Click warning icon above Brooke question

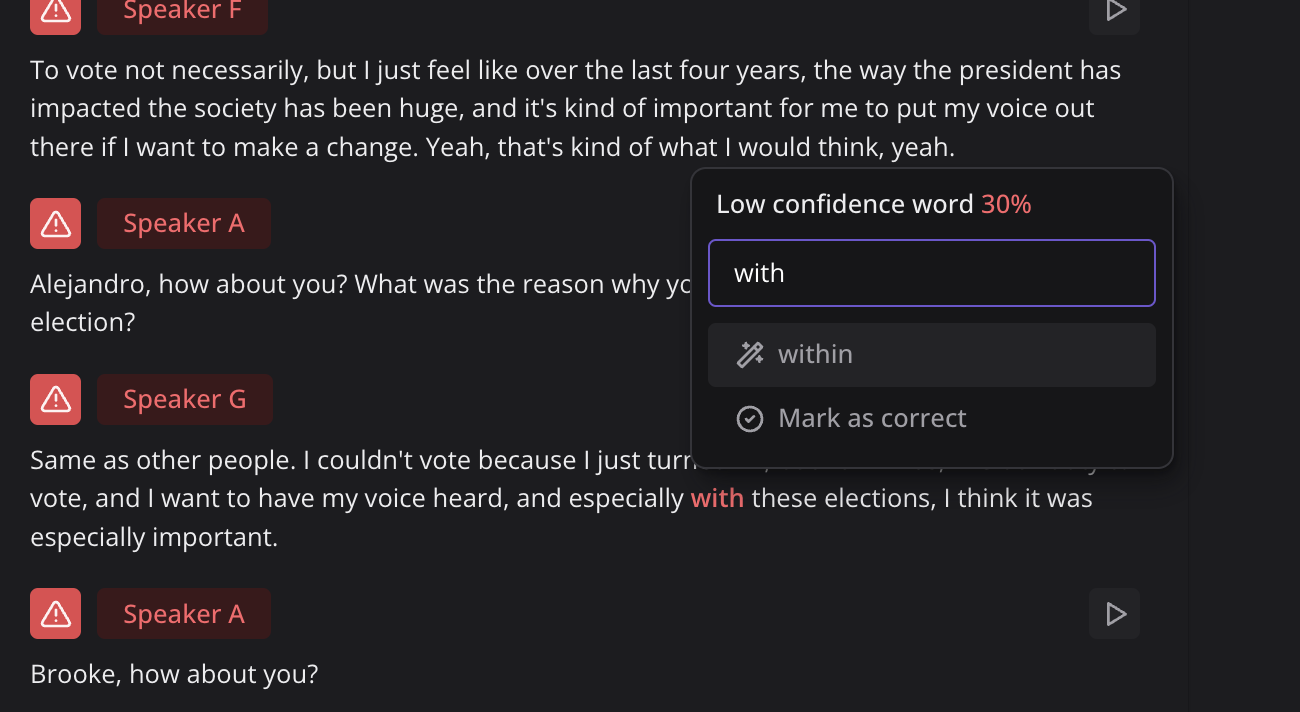click(55, 613)
